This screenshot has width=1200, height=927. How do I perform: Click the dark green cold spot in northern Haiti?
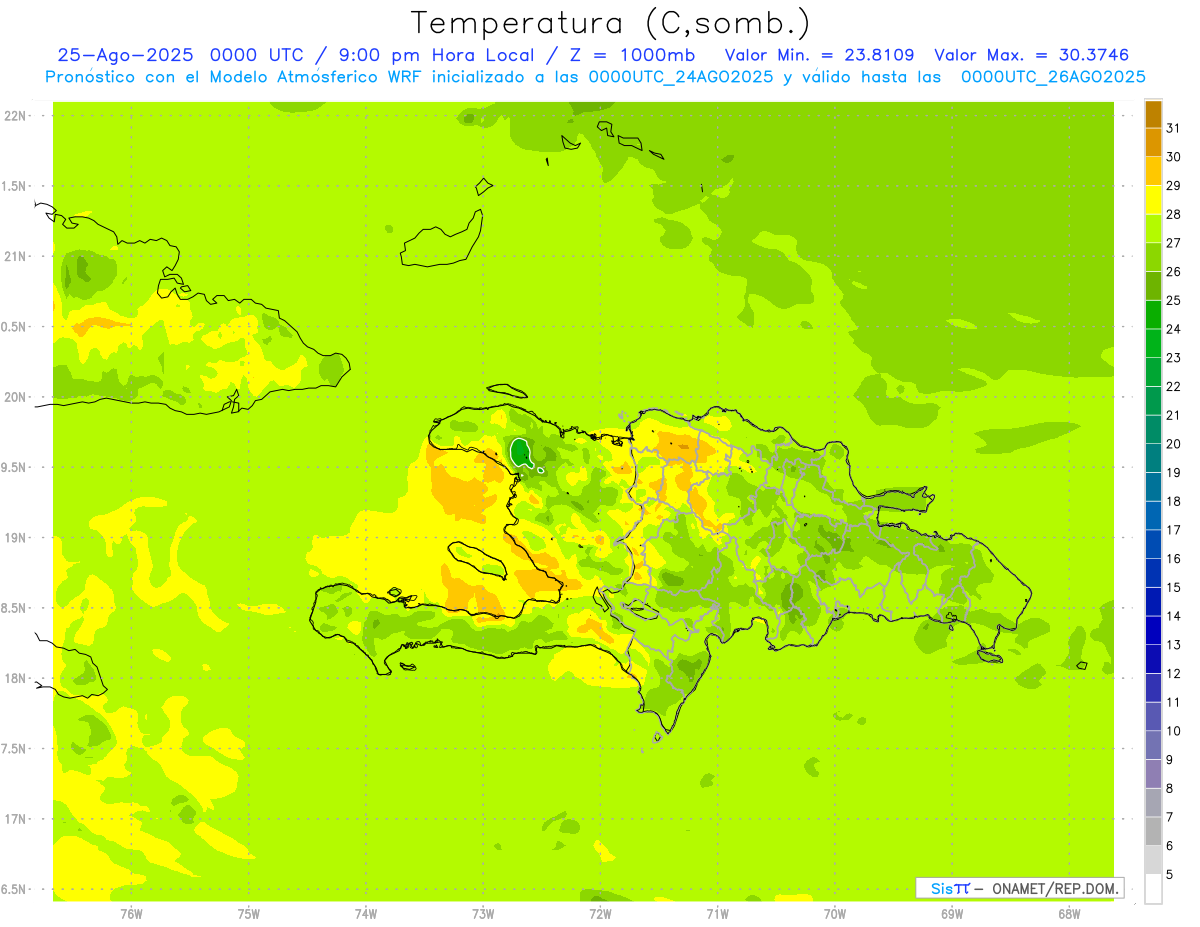520,453
